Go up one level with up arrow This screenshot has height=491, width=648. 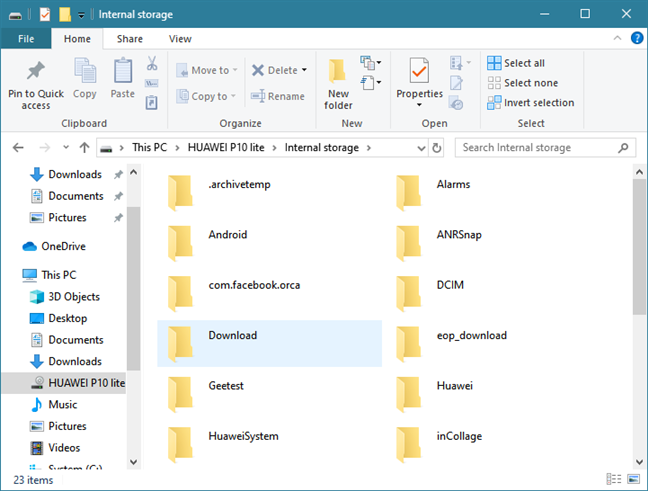tap(84, 148)
